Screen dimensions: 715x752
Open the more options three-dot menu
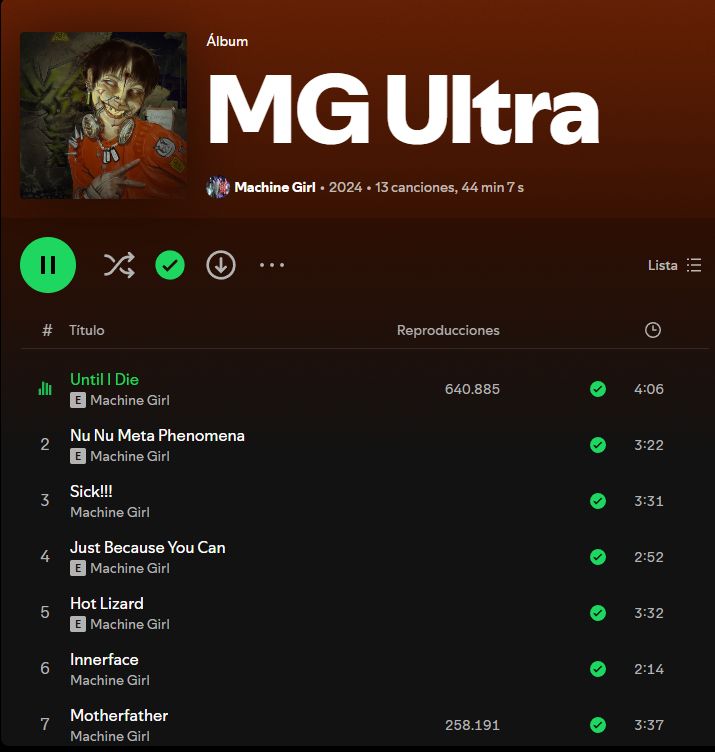click(x=272, y=265)
